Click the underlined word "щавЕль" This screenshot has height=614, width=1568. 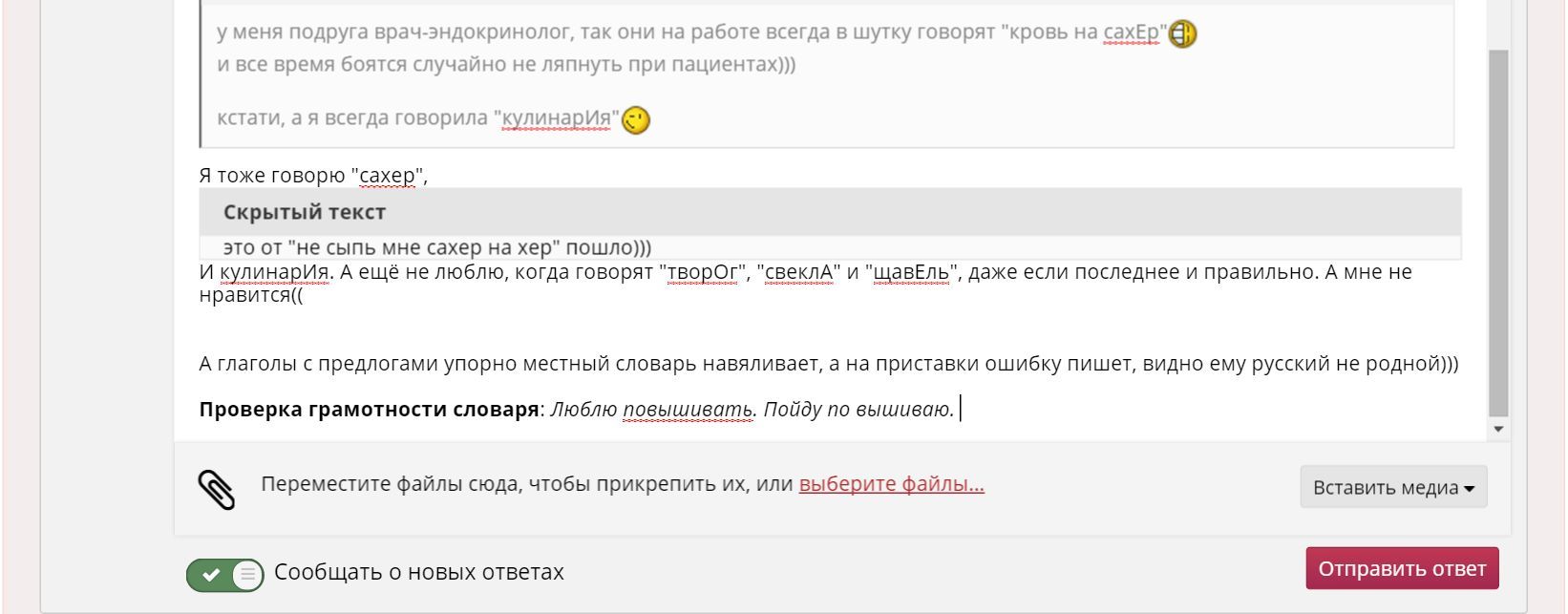click(x=912, y=272)
